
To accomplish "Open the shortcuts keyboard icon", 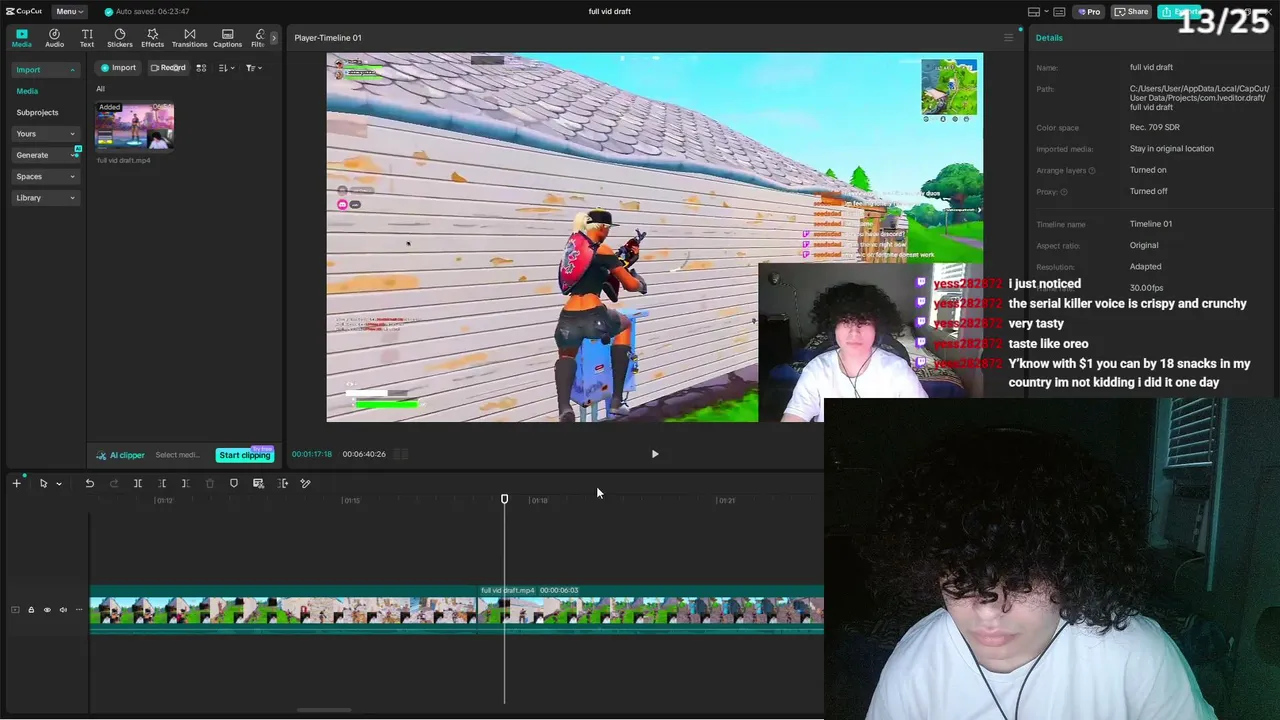I will coord(1059,12).
